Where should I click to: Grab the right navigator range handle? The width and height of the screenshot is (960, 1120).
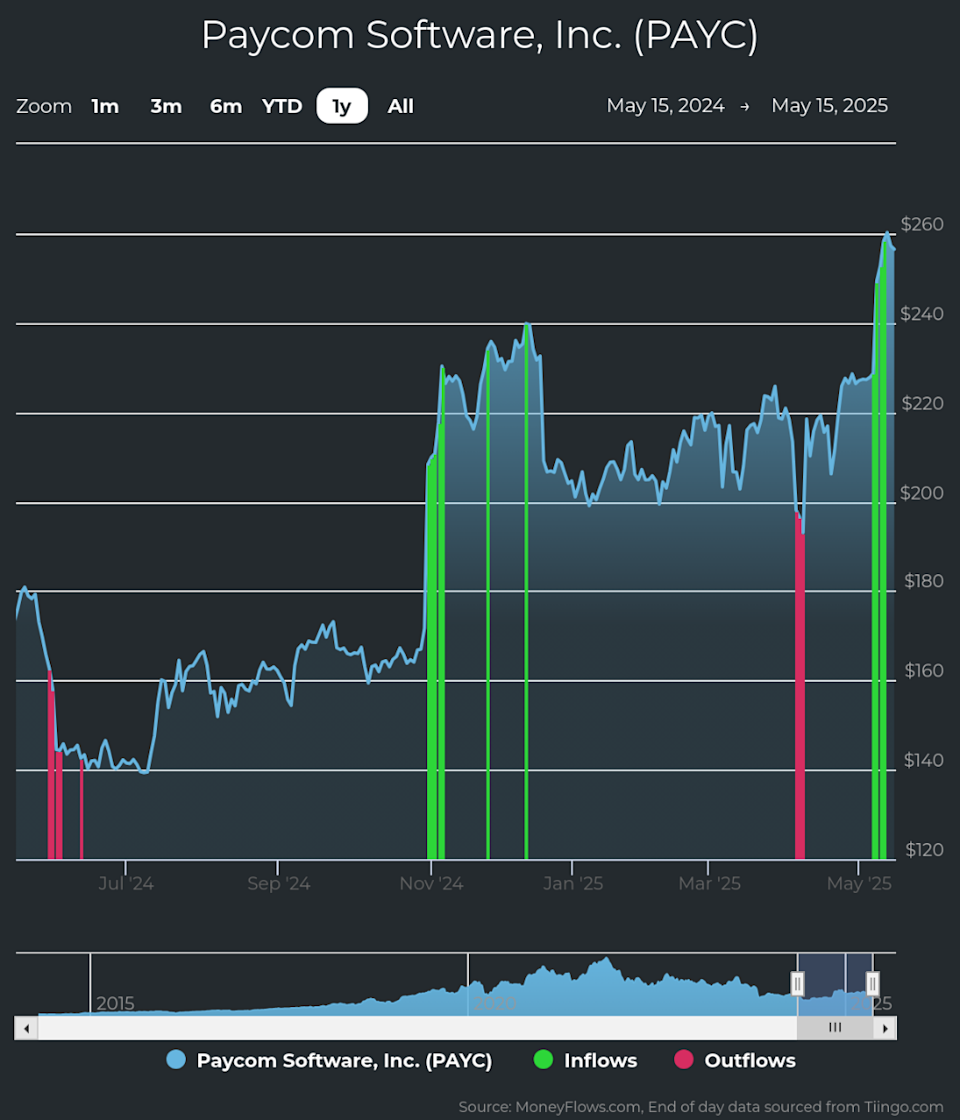872,984
